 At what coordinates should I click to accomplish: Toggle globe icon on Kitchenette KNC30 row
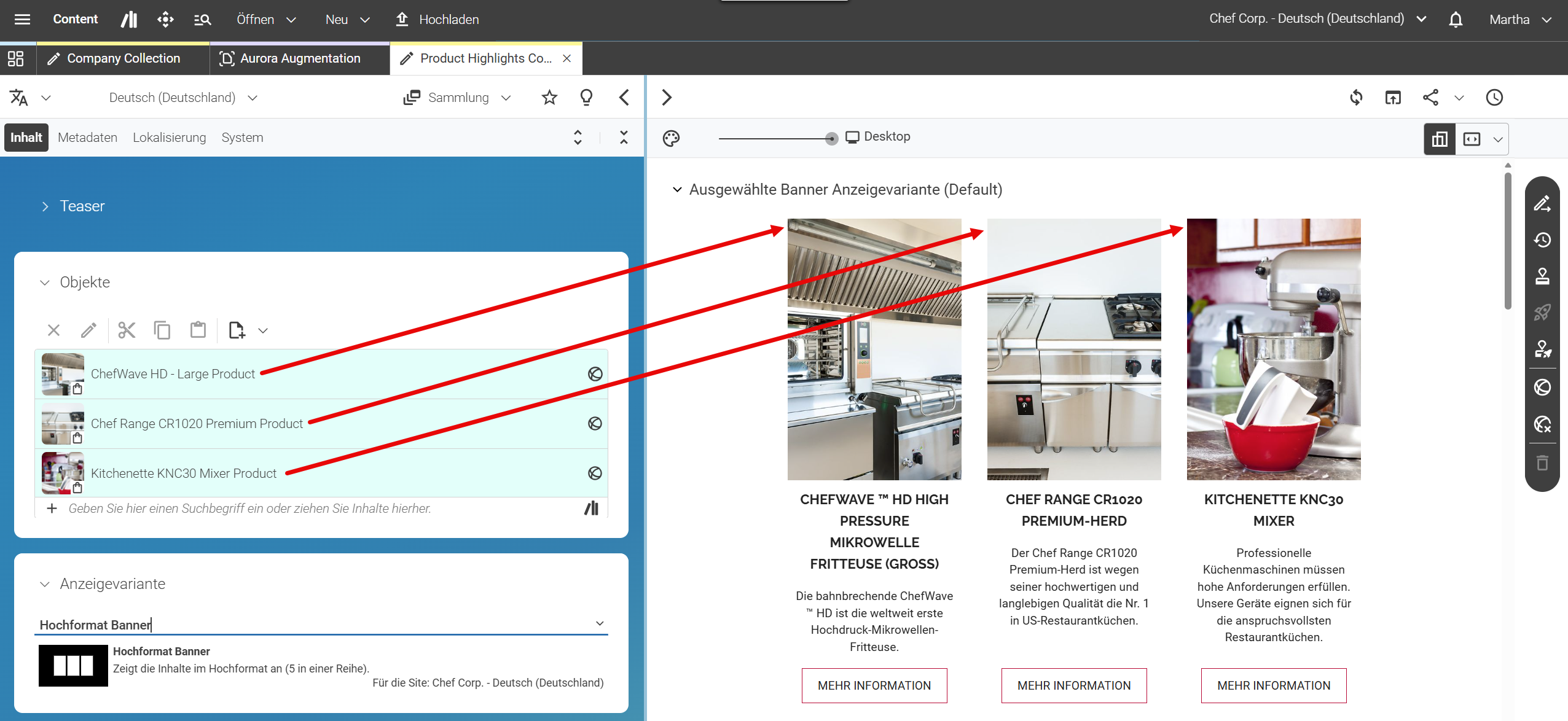coord(595,473)
